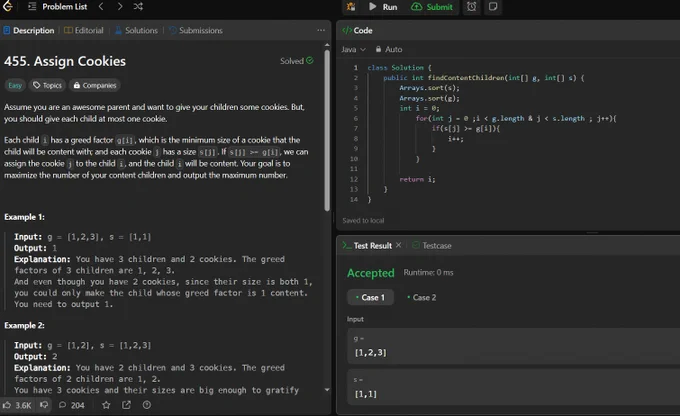This screenshot has height=416, width=680.
Task: Pick a random problem shuffle icon
Action: click(138, 7)
